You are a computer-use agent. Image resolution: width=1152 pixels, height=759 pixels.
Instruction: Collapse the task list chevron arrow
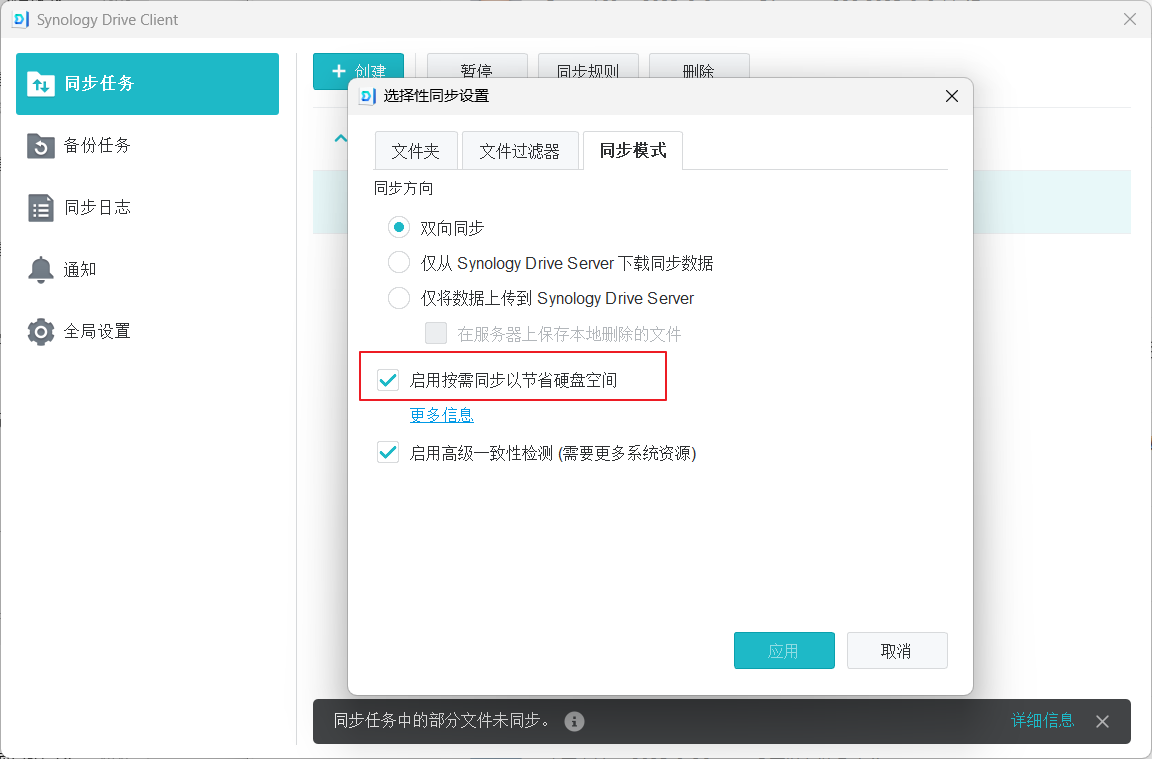(x=340, y=138)
